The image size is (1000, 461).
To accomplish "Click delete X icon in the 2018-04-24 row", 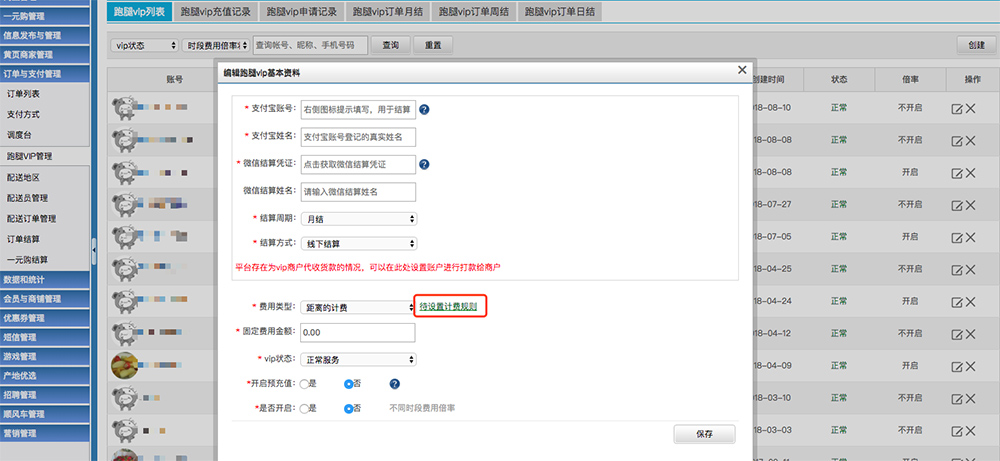I will (970, 301).
